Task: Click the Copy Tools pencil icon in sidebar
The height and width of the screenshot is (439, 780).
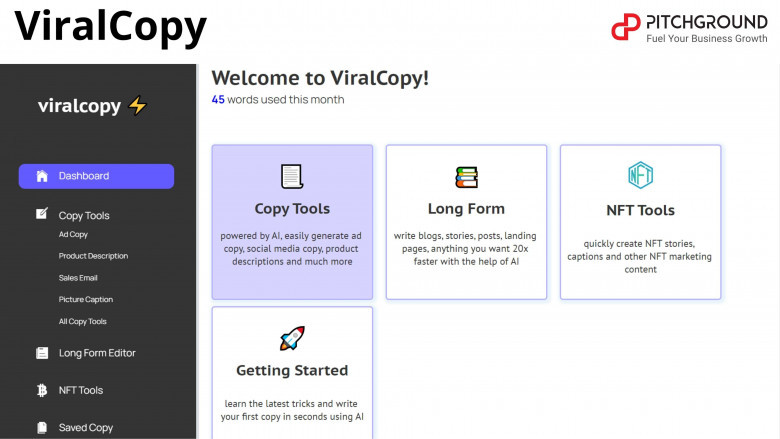Action: pos(42,214)
